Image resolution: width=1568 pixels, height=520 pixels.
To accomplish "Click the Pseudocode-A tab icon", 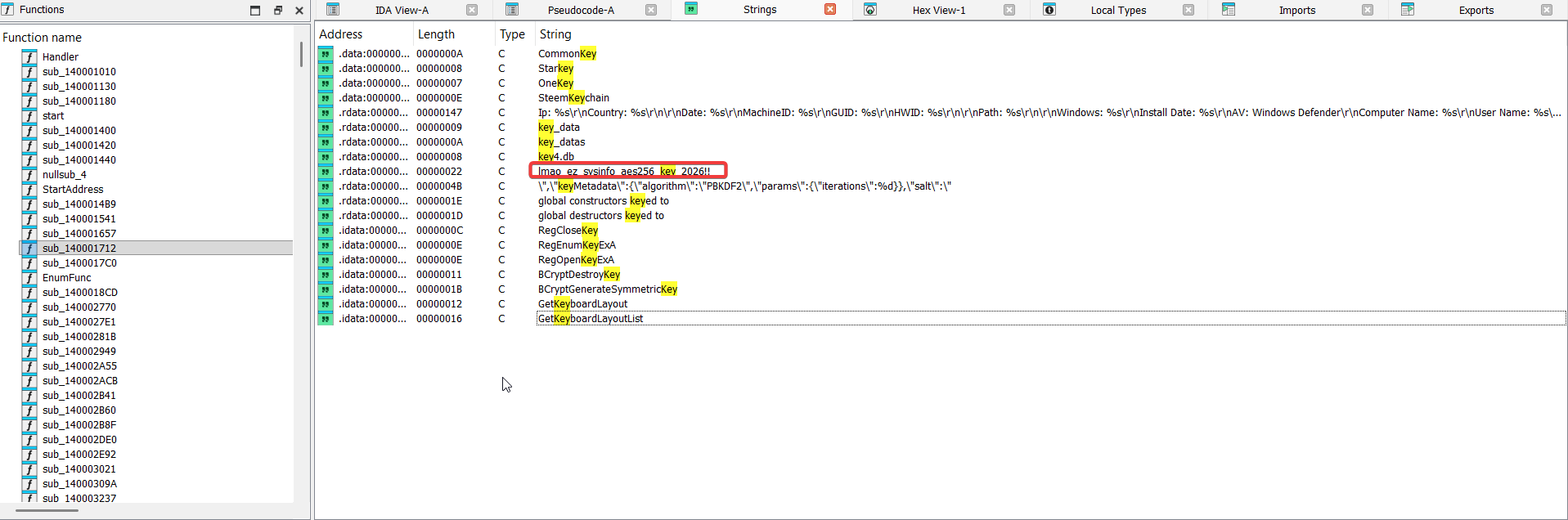I will (x=512, y=9).
